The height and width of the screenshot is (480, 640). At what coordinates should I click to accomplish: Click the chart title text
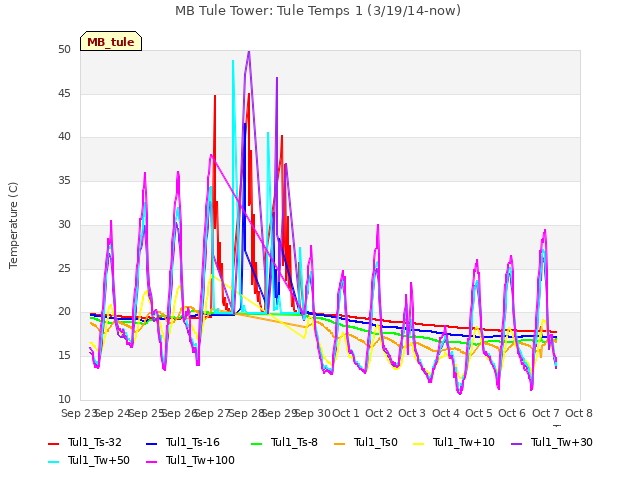coord(318,11)
